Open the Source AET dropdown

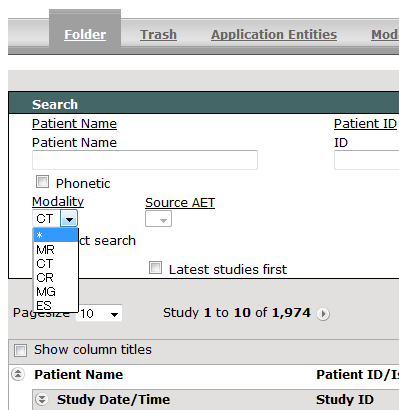point(158,219)
